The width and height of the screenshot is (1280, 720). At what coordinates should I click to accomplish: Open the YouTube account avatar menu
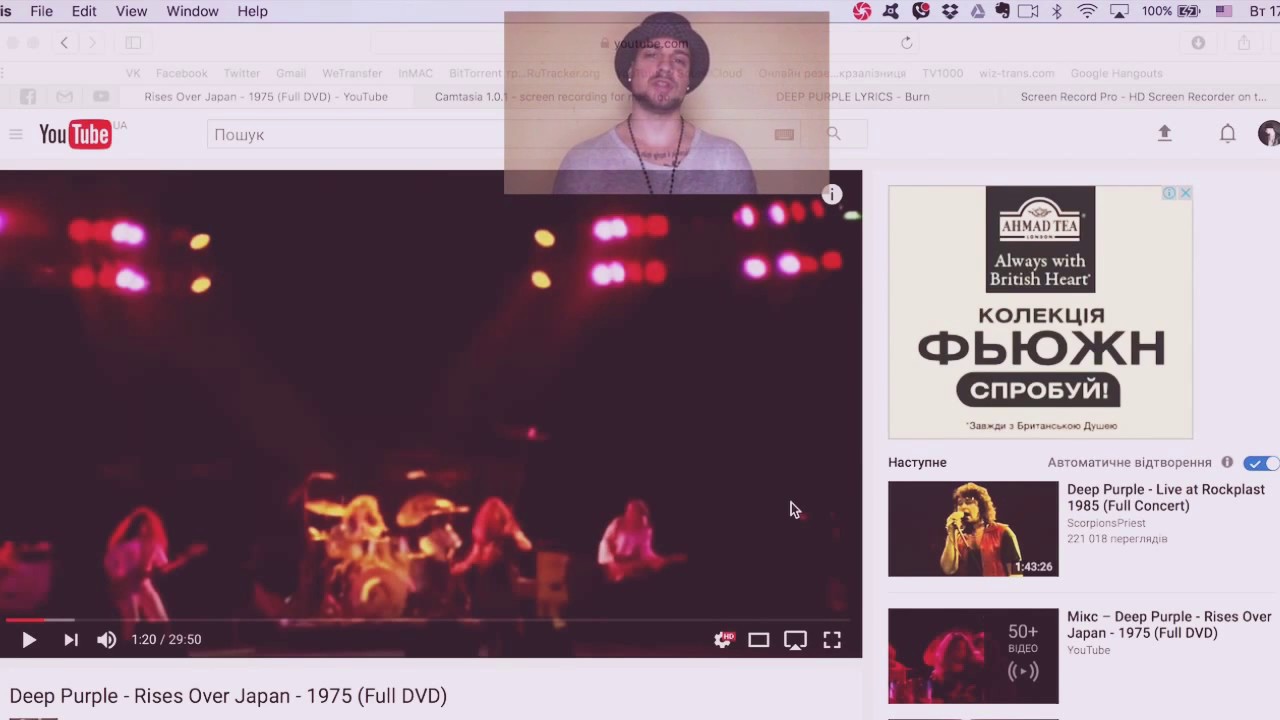click(x=1269, y=133)
